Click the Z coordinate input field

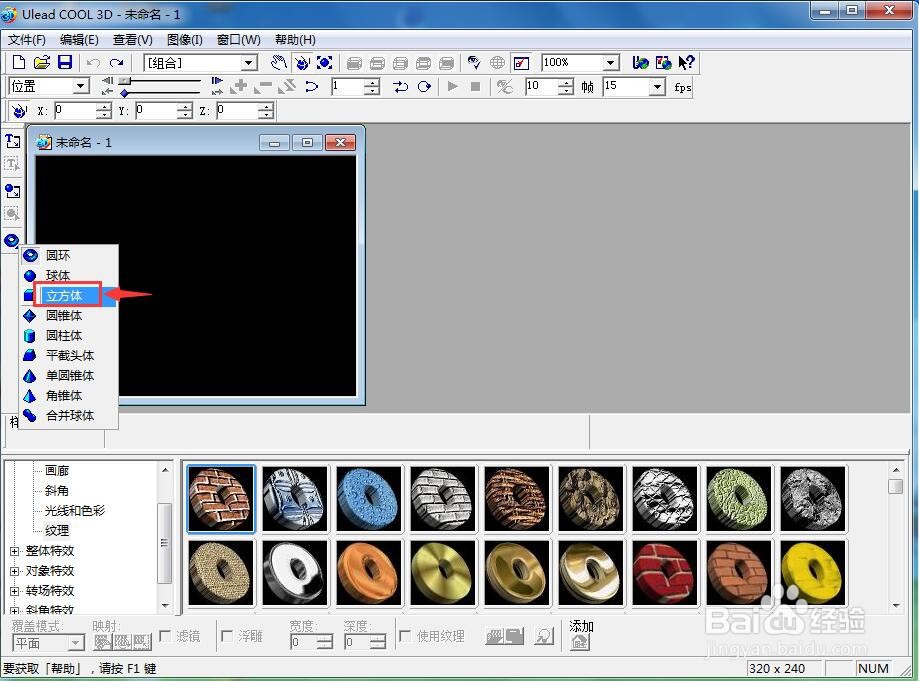point(237,110)
